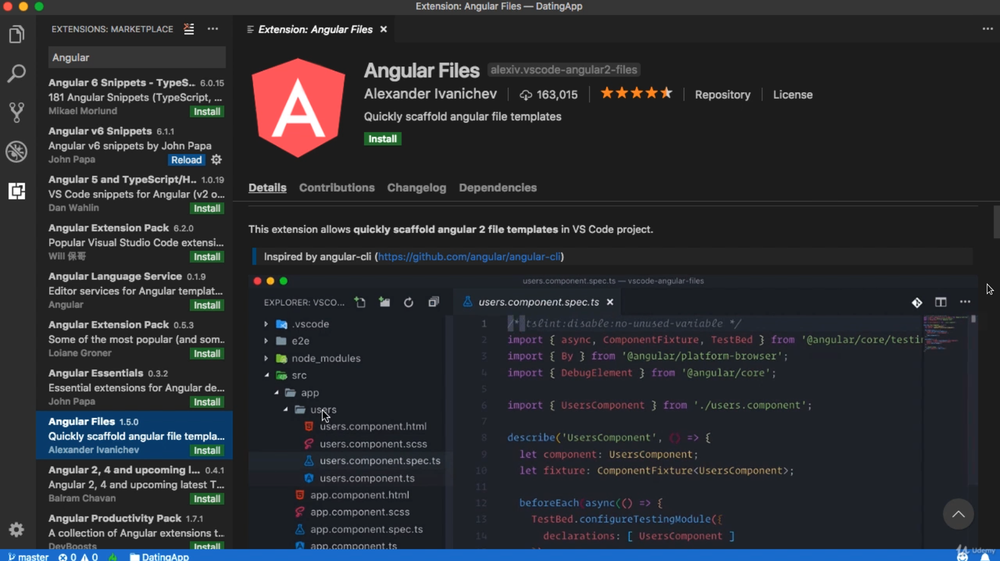1000x561 pixels.
Task: Click the download count 163,015
Action: (x=548, y=94)
